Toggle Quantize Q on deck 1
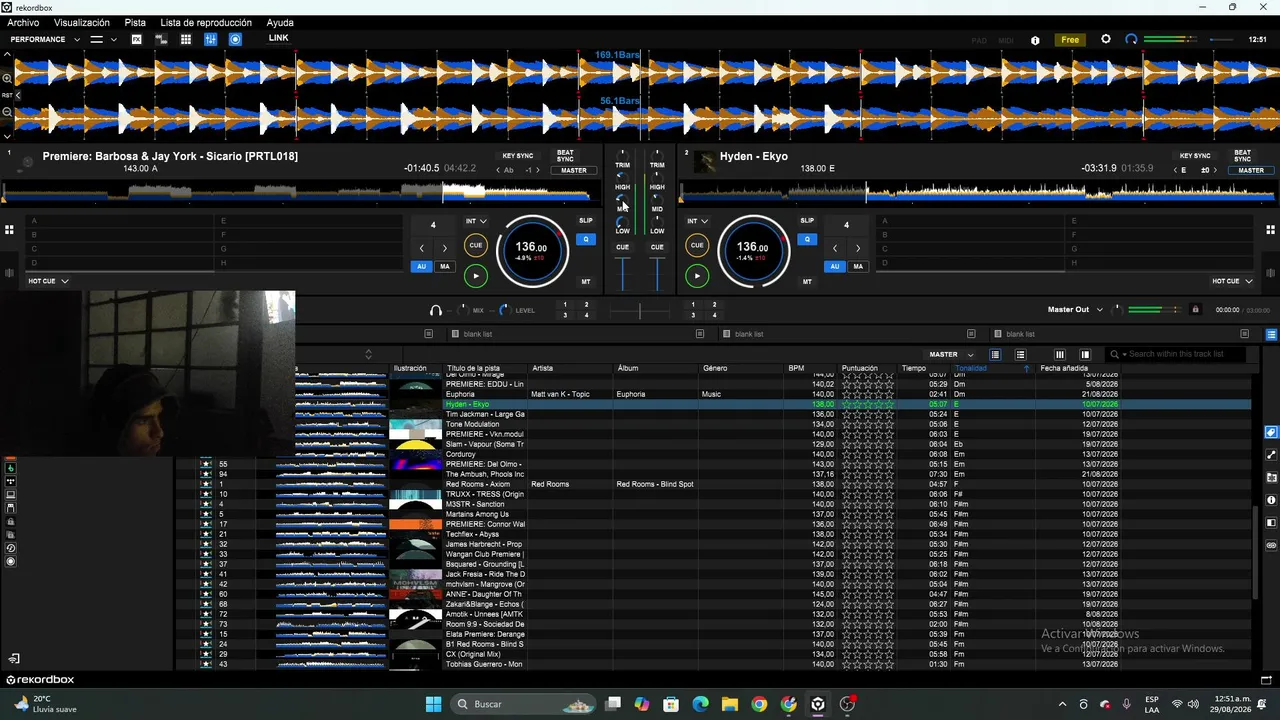 [x=586, y=239]
